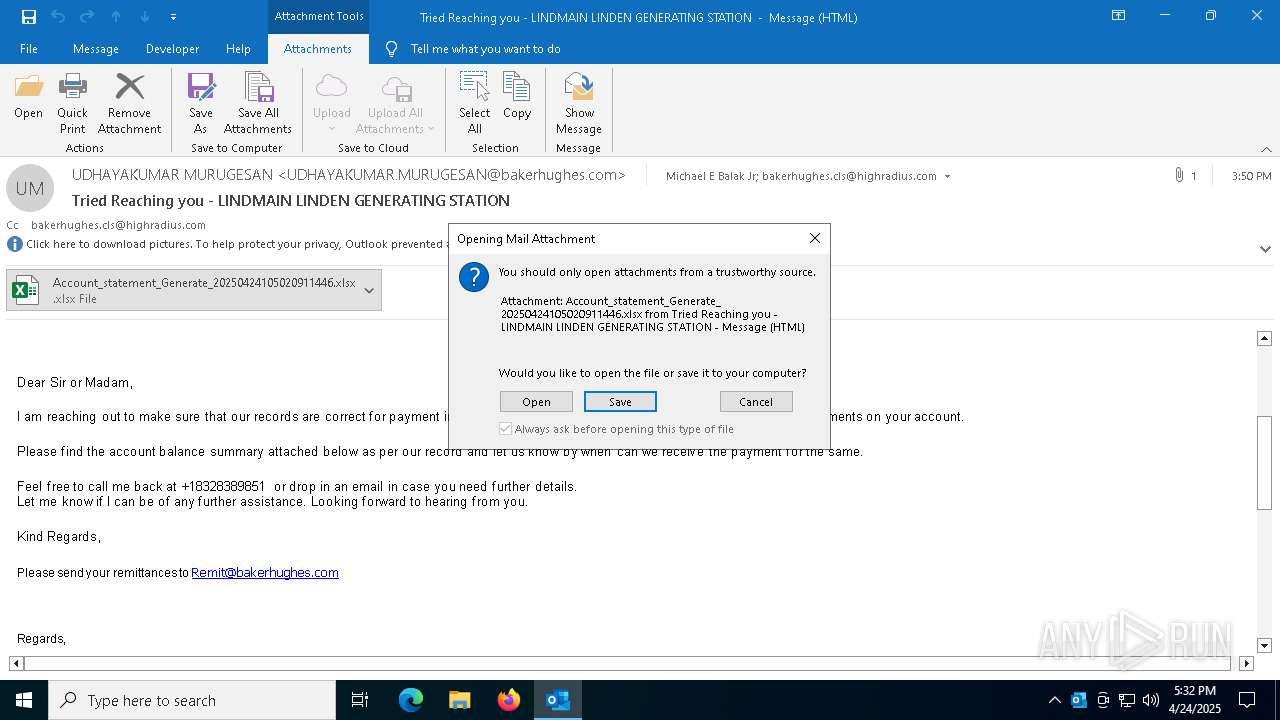Click the volume icon in system tray

(1151, 700)
